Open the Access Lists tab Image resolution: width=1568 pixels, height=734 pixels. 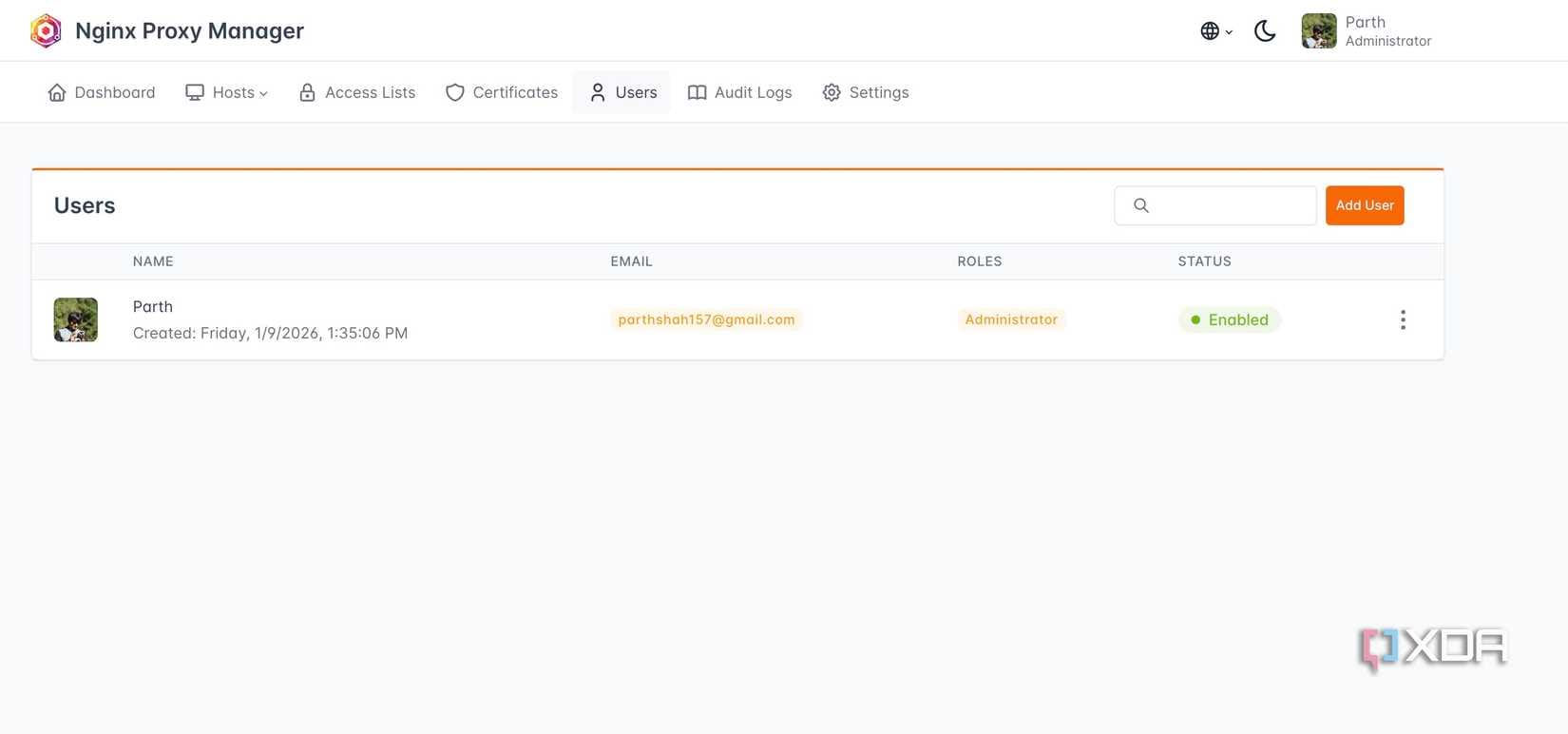(x=357, y=92)
